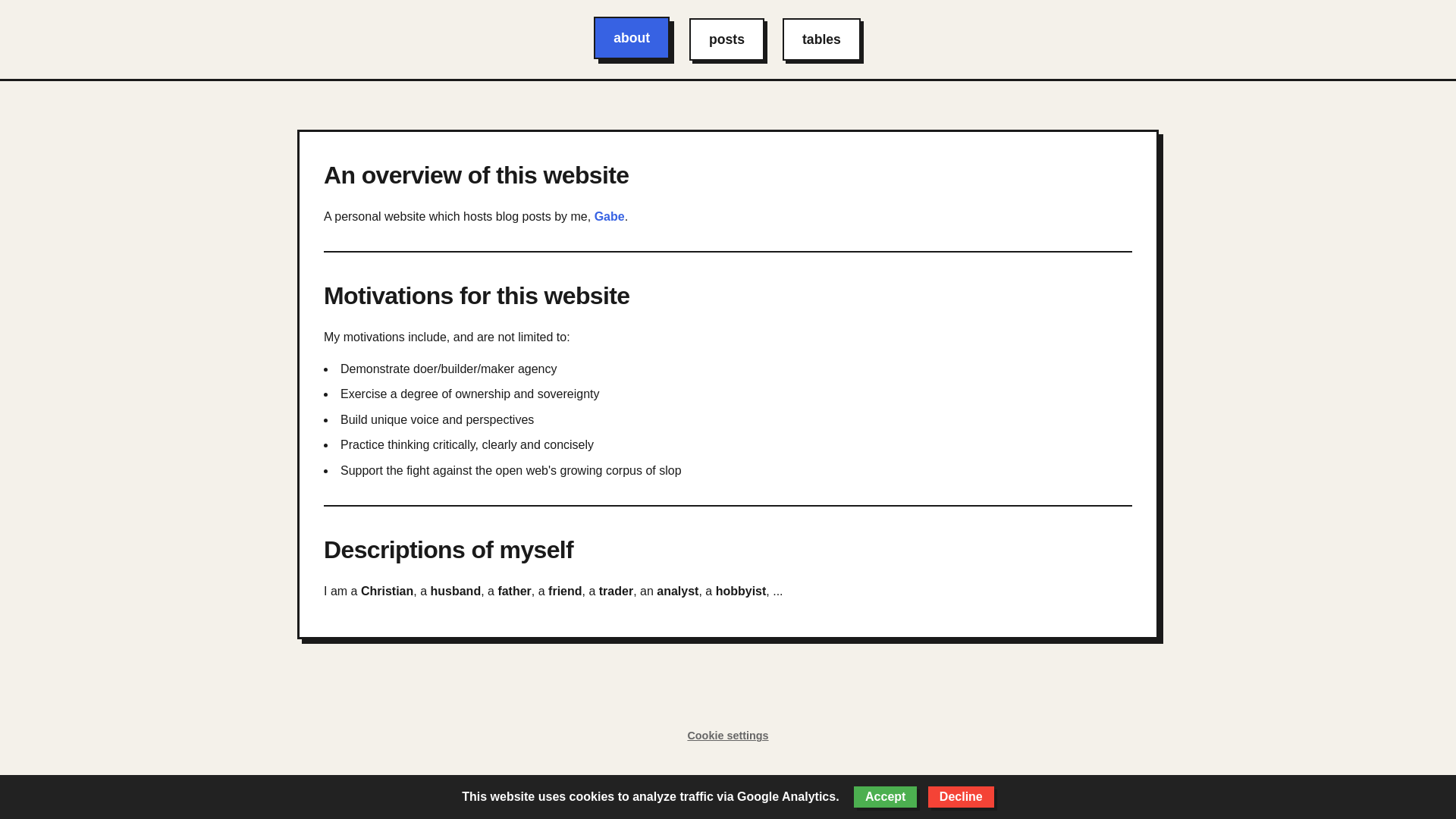Click the bold word 'analyst'

coord(677,591)
